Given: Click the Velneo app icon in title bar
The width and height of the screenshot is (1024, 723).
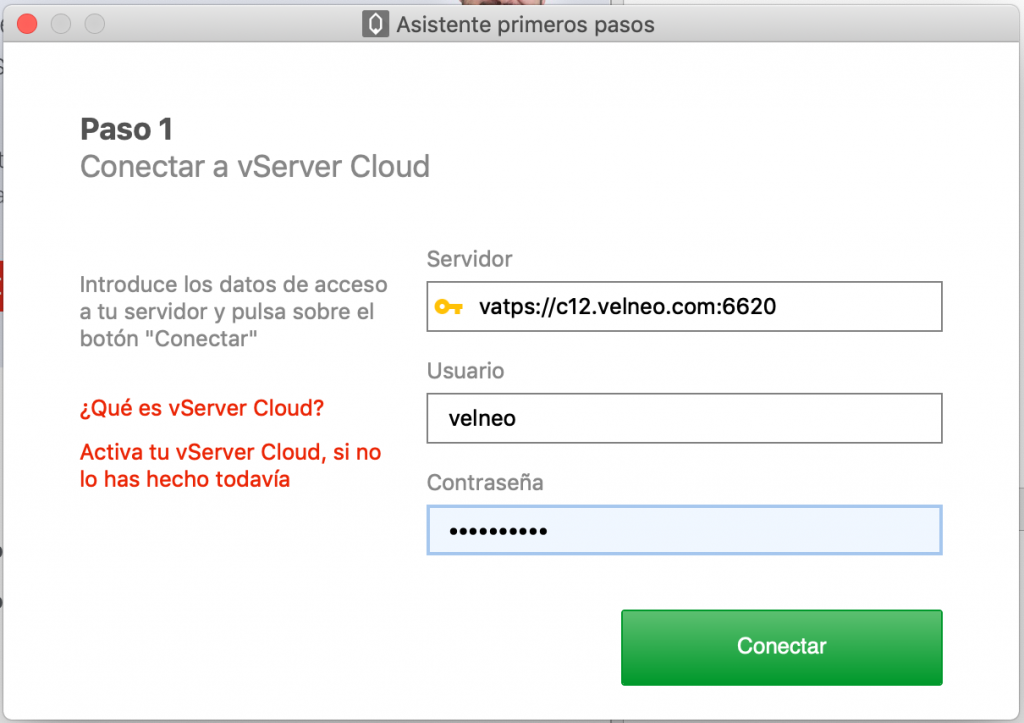Looking at the screenshot, I should pyautogui.click(x=376, y=24).
